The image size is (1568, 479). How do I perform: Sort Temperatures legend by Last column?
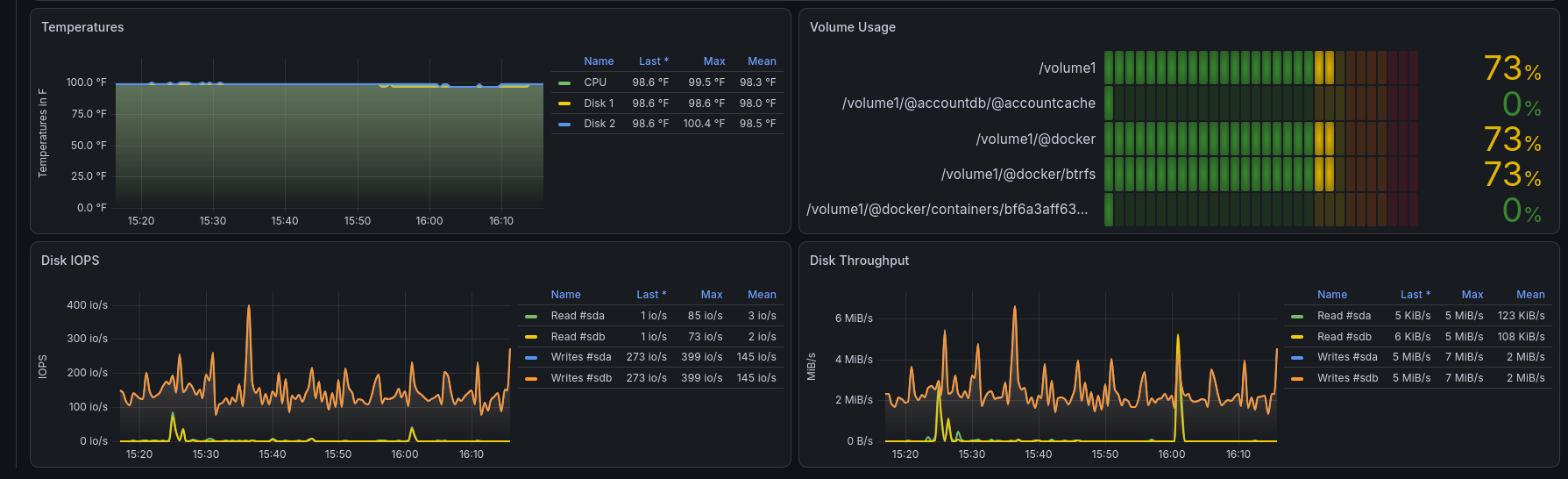(x=653, y=61)
